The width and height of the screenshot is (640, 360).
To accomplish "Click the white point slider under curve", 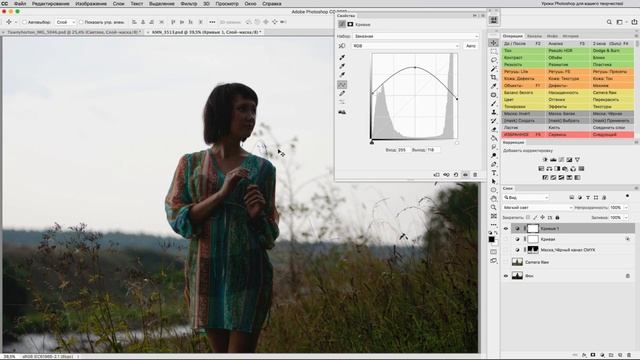I will [x=457, y=142].
